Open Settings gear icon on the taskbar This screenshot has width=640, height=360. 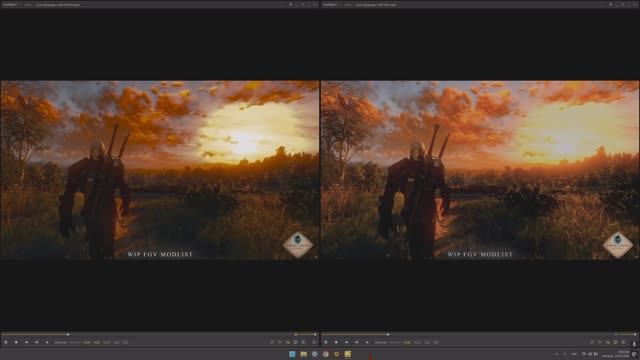click(314, 354)
